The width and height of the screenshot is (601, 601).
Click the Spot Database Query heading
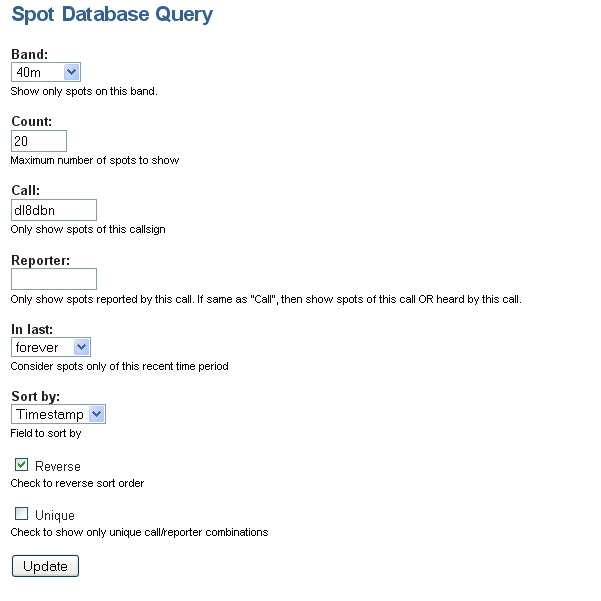(112, 15)
